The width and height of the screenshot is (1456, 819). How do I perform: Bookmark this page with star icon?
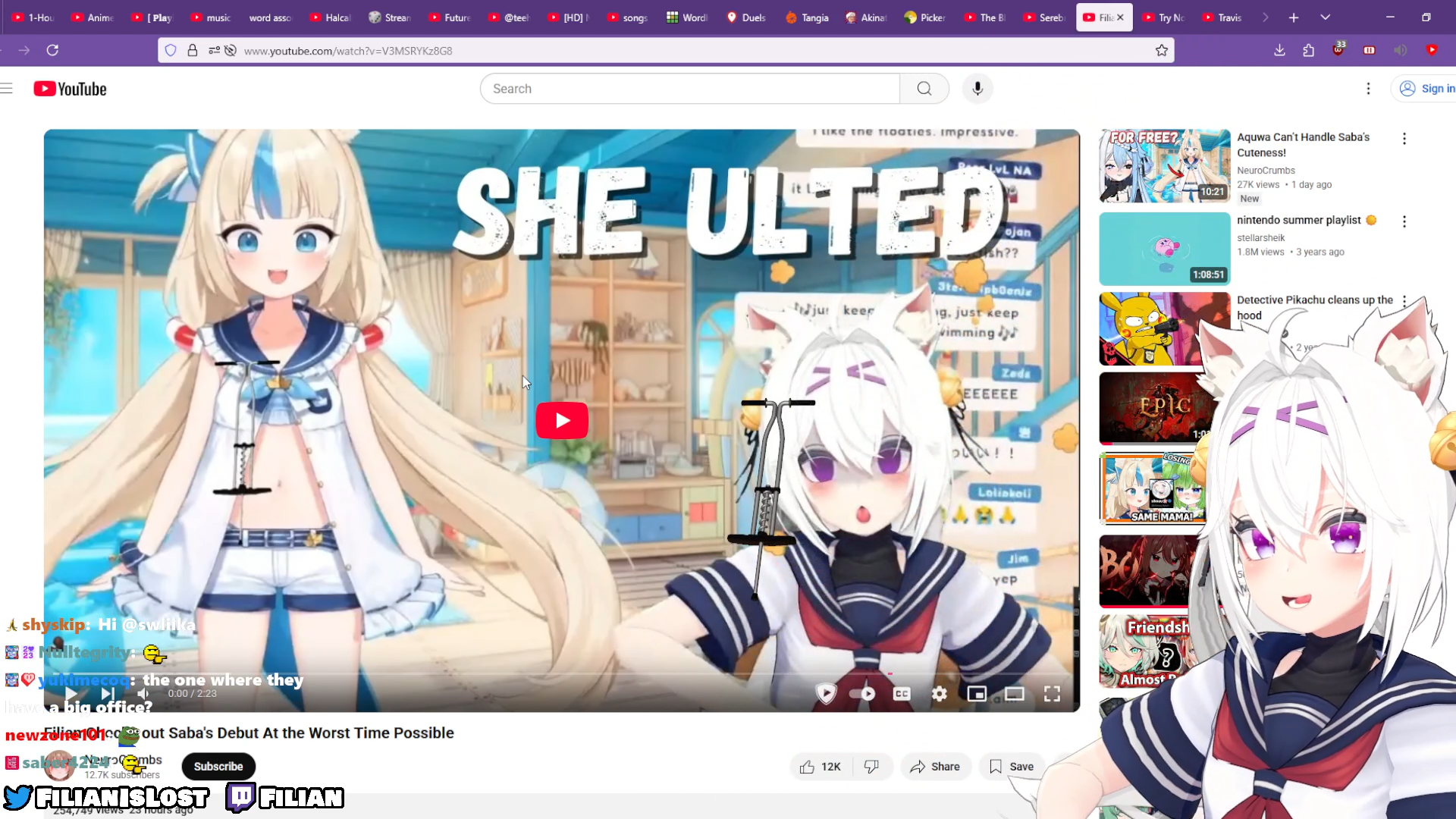1161,51
